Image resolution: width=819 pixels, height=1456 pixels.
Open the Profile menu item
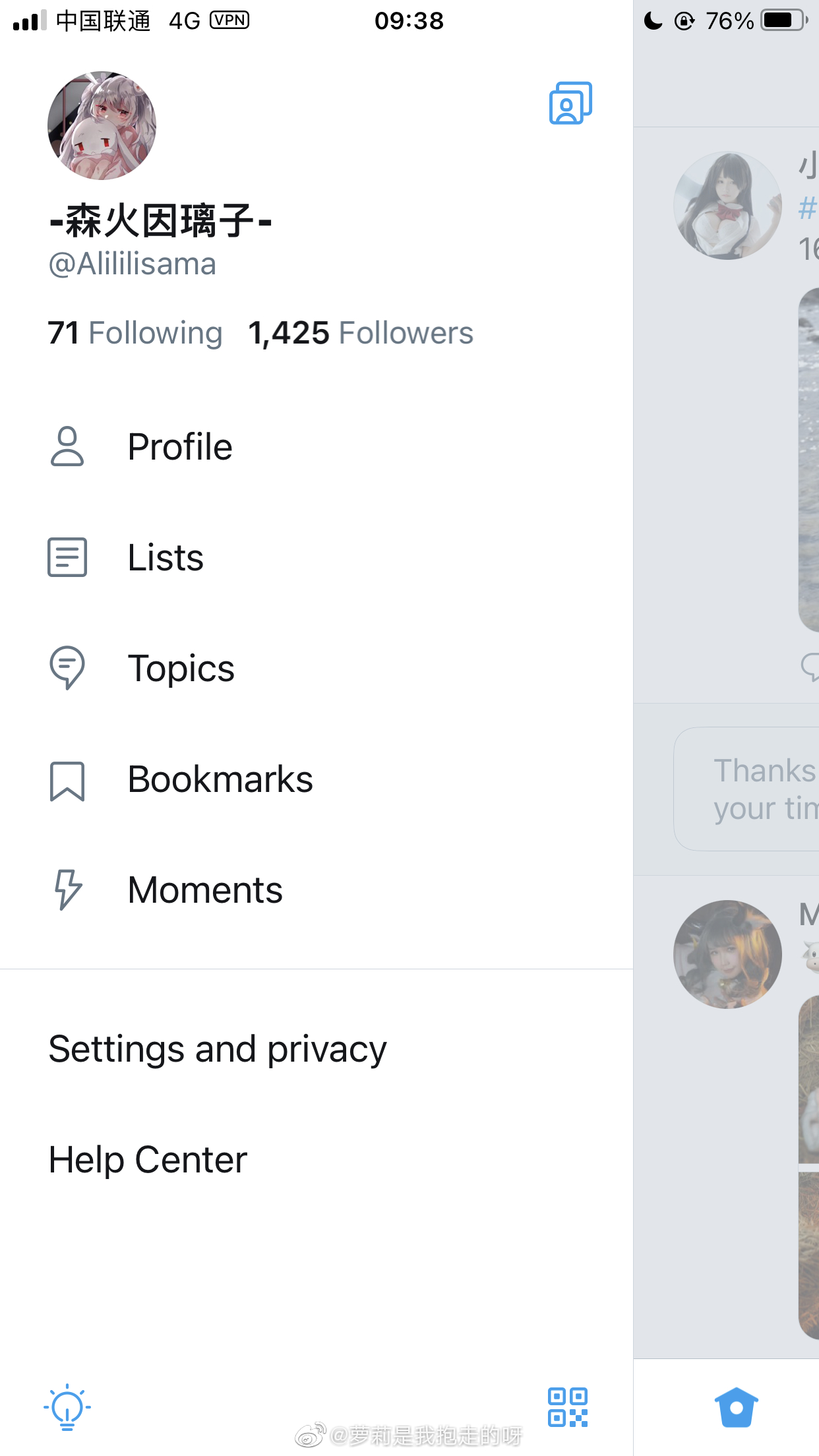(317, 446)
